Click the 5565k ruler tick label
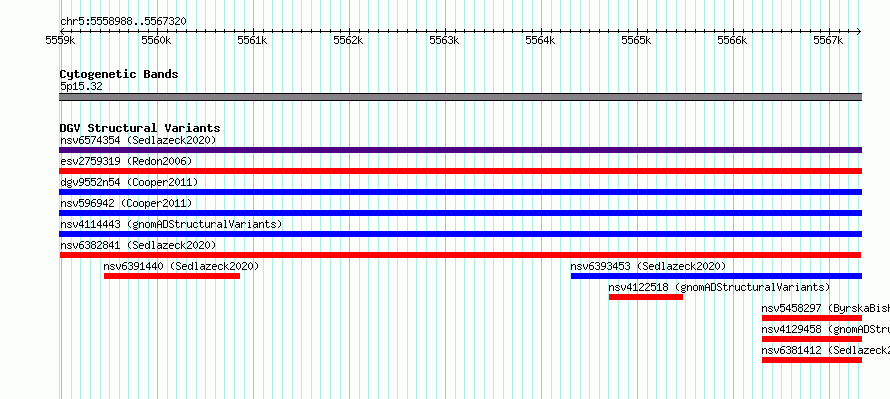890x399 pixels. (x=636, y=41)
